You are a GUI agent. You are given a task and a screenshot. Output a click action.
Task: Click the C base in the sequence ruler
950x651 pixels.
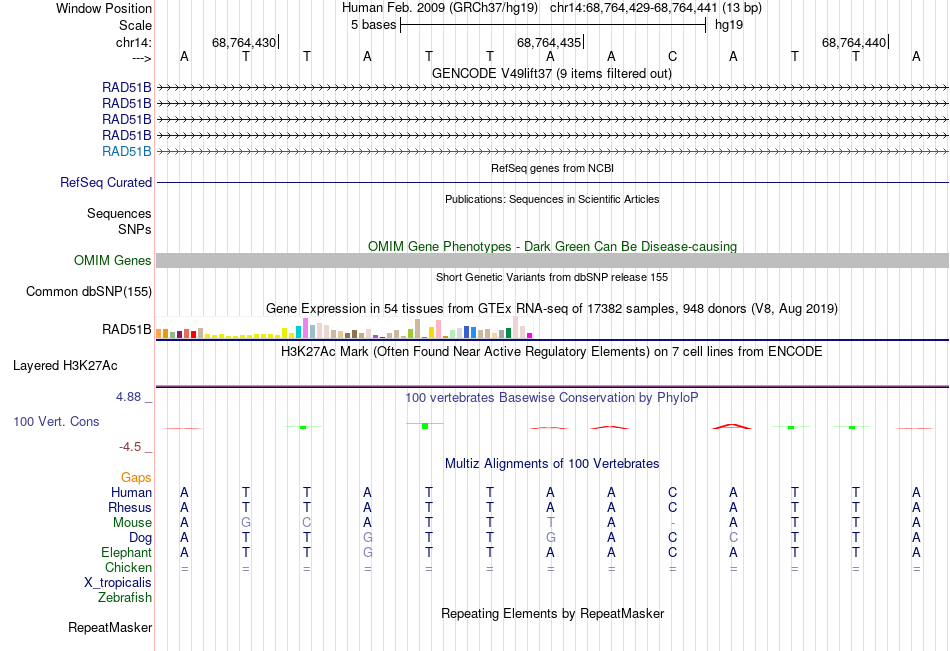coord(673,56)
